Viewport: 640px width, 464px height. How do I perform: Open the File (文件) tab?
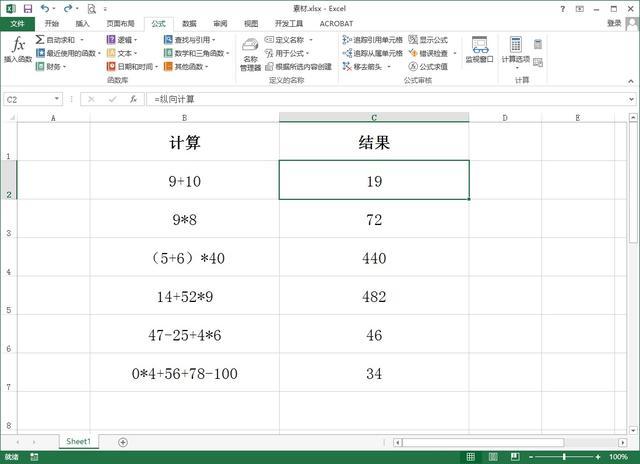(x=18, y=24)
